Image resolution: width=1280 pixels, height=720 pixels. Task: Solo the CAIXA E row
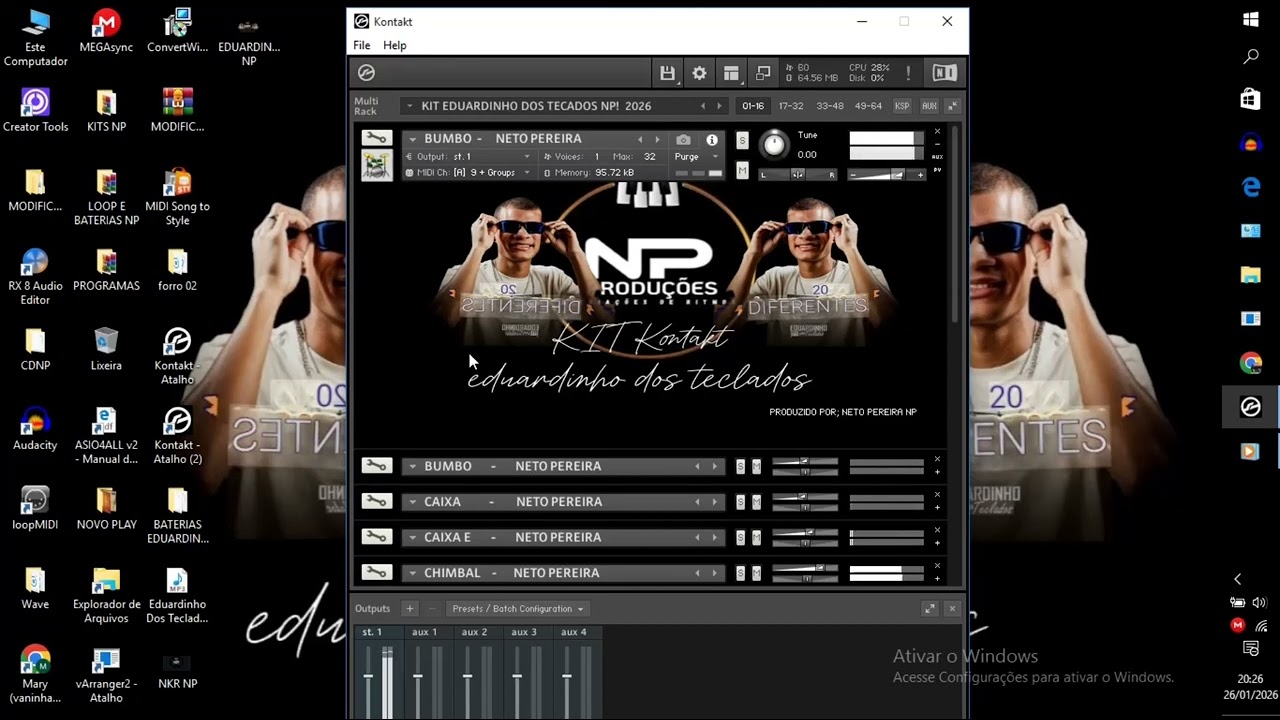coord(740,537)
